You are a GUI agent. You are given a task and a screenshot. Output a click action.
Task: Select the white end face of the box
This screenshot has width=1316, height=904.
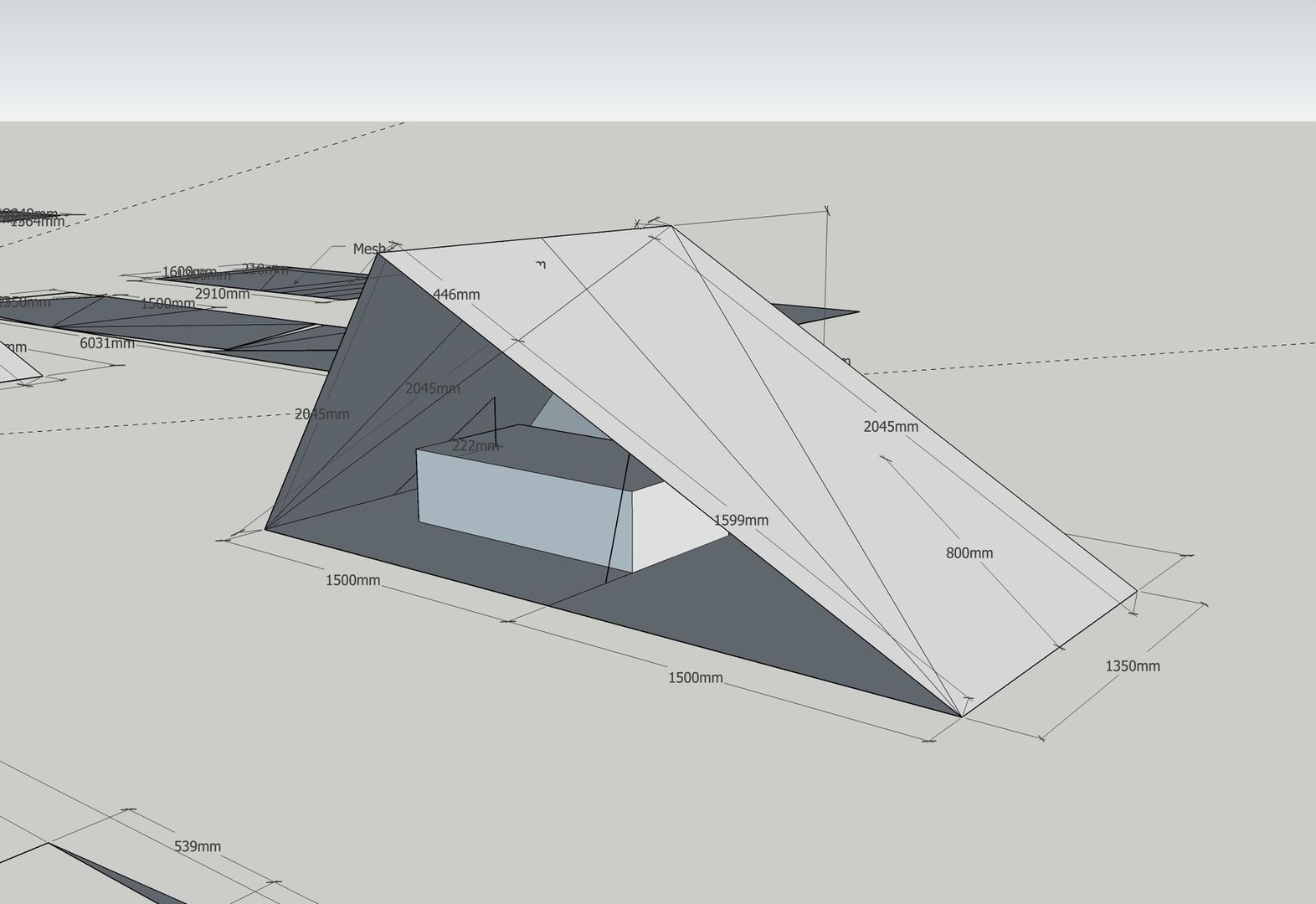click(676, 526)
